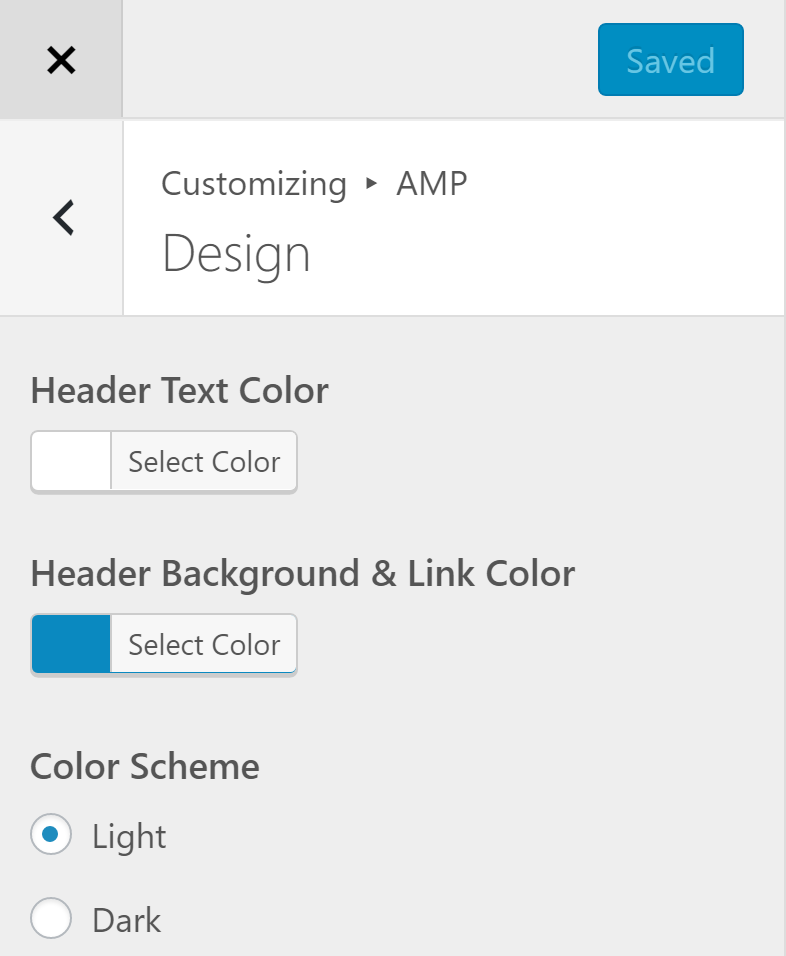The height and width of the screenshot is (956, 786).
Task: Close the Customizer panel via the X icon
Action: (x=62, y=59)
